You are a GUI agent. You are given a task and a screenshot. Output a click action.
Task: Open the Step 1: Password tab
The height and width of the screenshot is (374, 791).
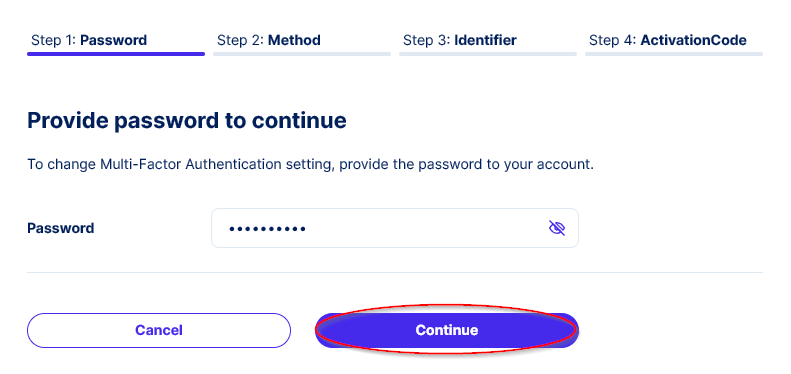(89, 40)
